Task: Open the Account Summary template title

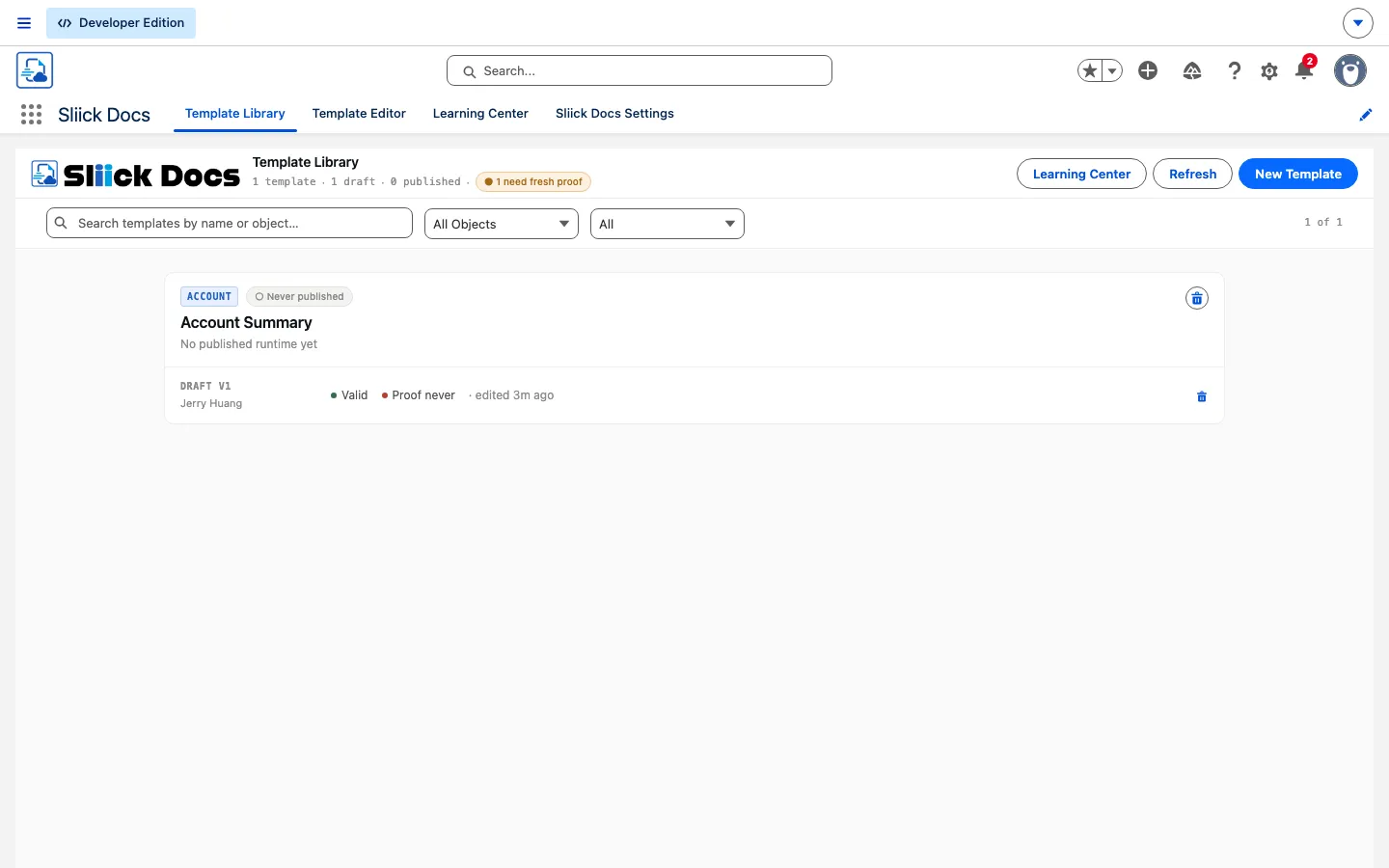Action: pyautogui.click(x=246, y=322)
